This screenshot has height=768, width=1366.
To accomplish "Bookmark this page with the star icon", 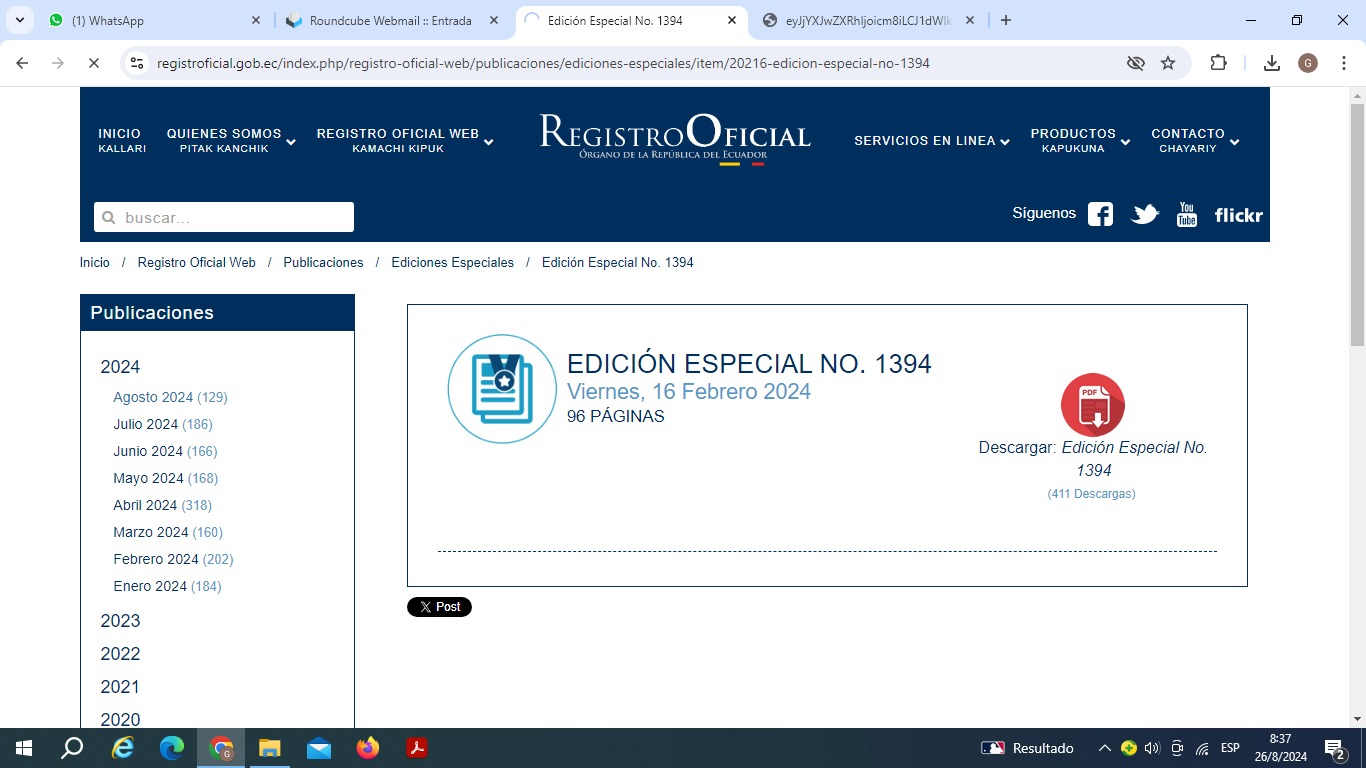I will point(1167,63).
